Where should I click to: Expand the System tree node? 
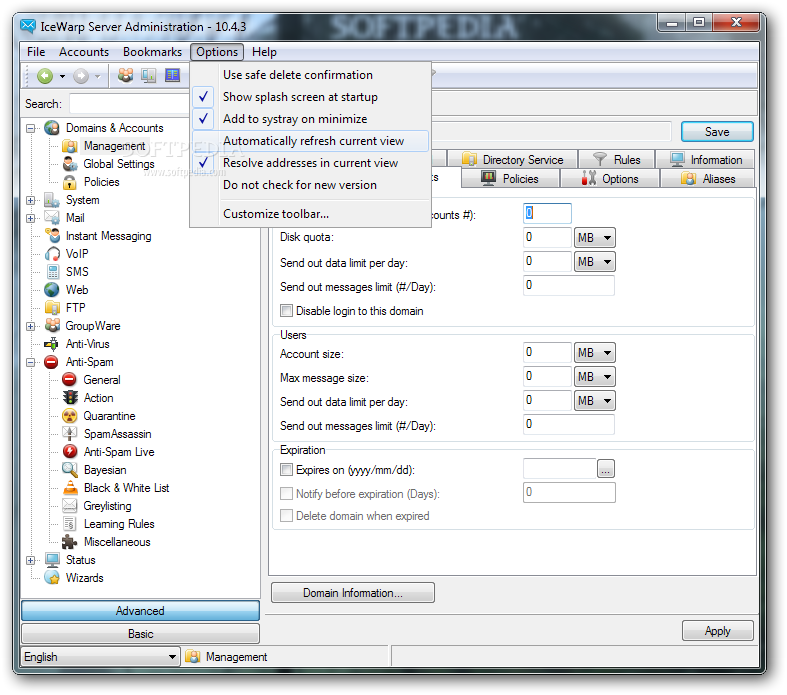pyautogui.click(x=31, y=200)
